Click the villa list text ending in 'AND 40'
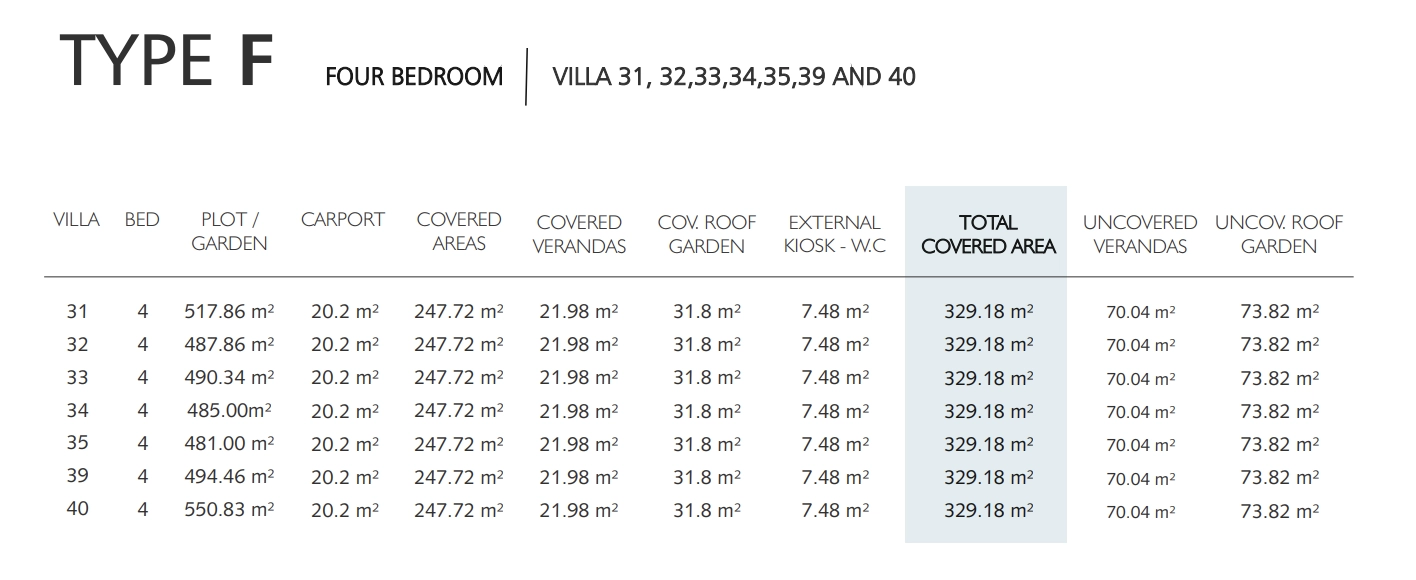 [x=734, y=76]
